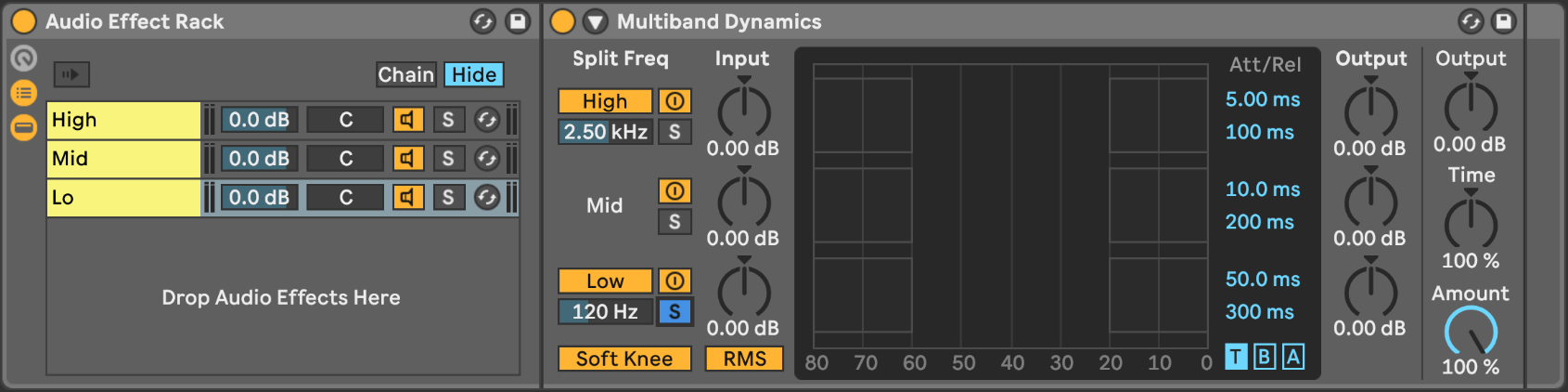
Task: Click Low band attack 50.0 ms
Action: [x=1263, y=280]
